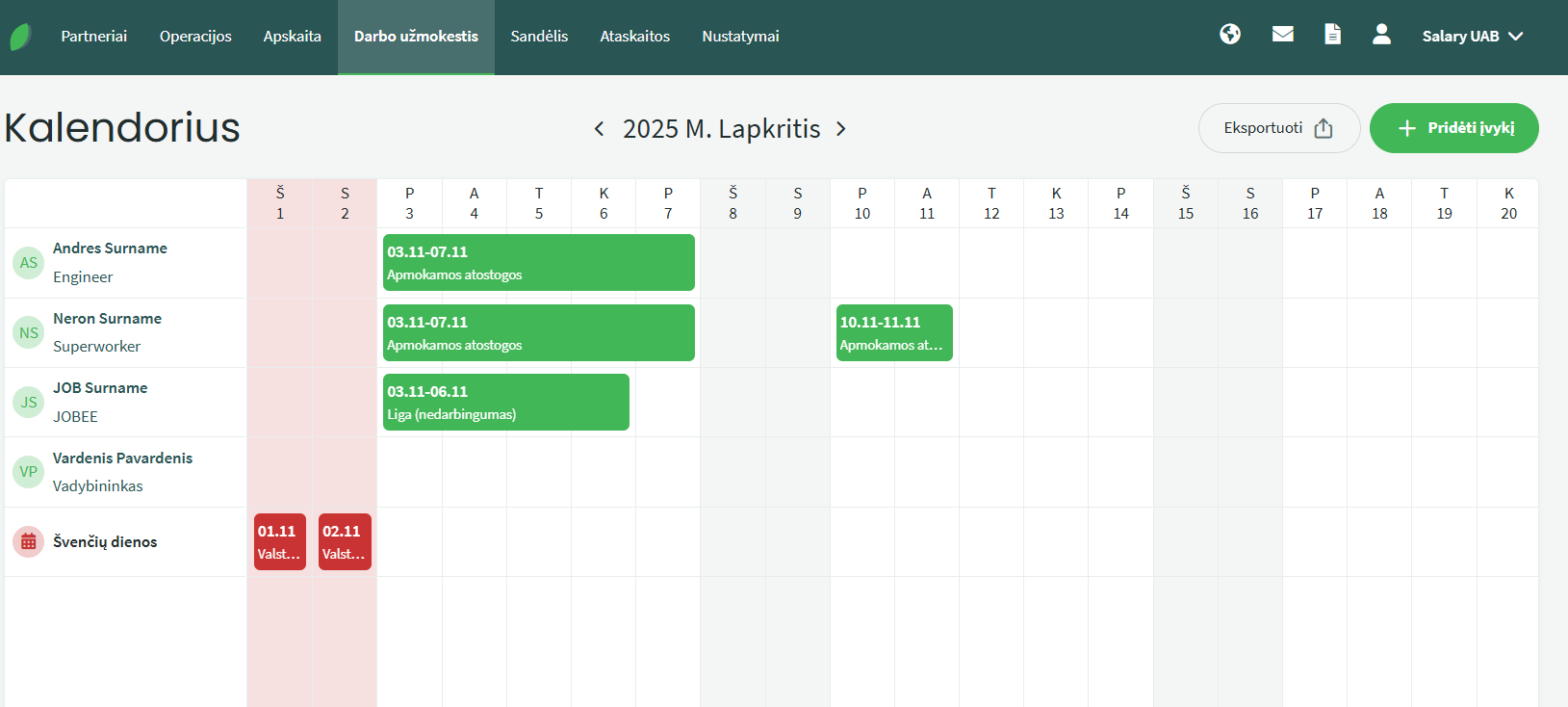This screenshot has height=707, width=1568.
Task: Open JOB Surname's 03.11-06.11 Liga event
Action: [505, 403]
